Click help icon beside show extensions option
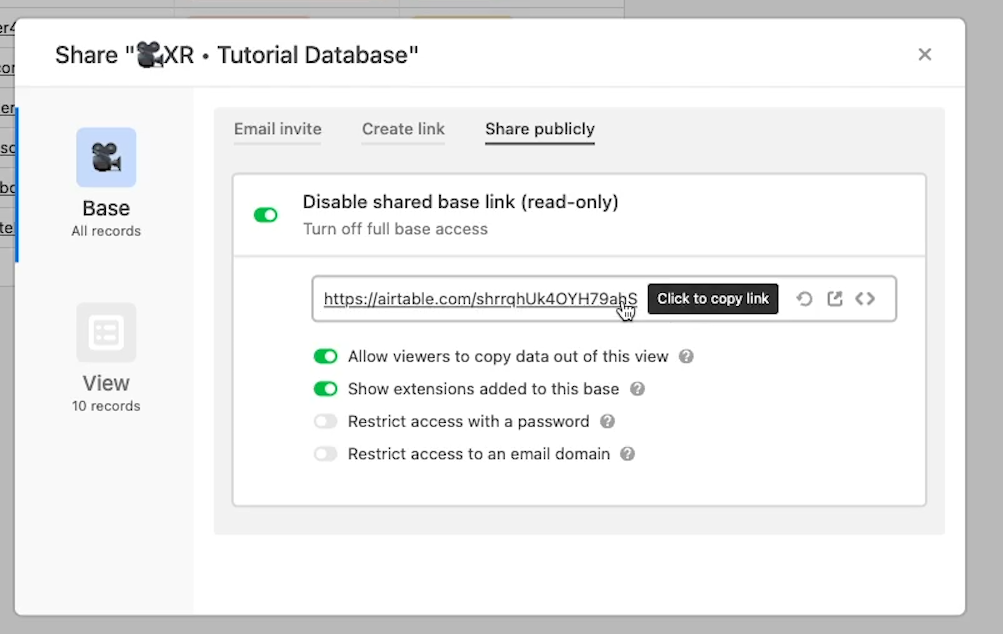1003x634 pixels. 637,389
